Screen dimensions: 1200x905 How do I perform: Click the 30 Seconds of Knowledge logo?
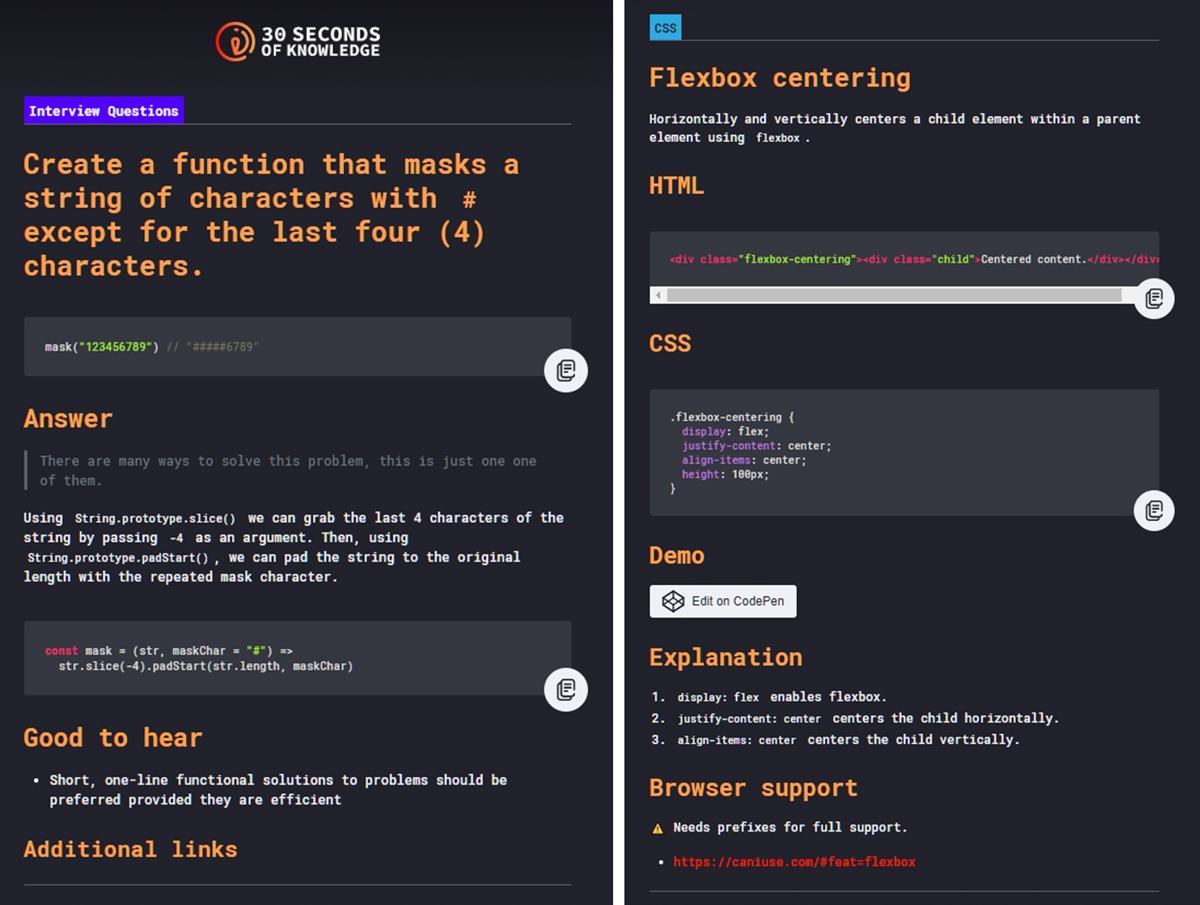[x=298, y=41]
